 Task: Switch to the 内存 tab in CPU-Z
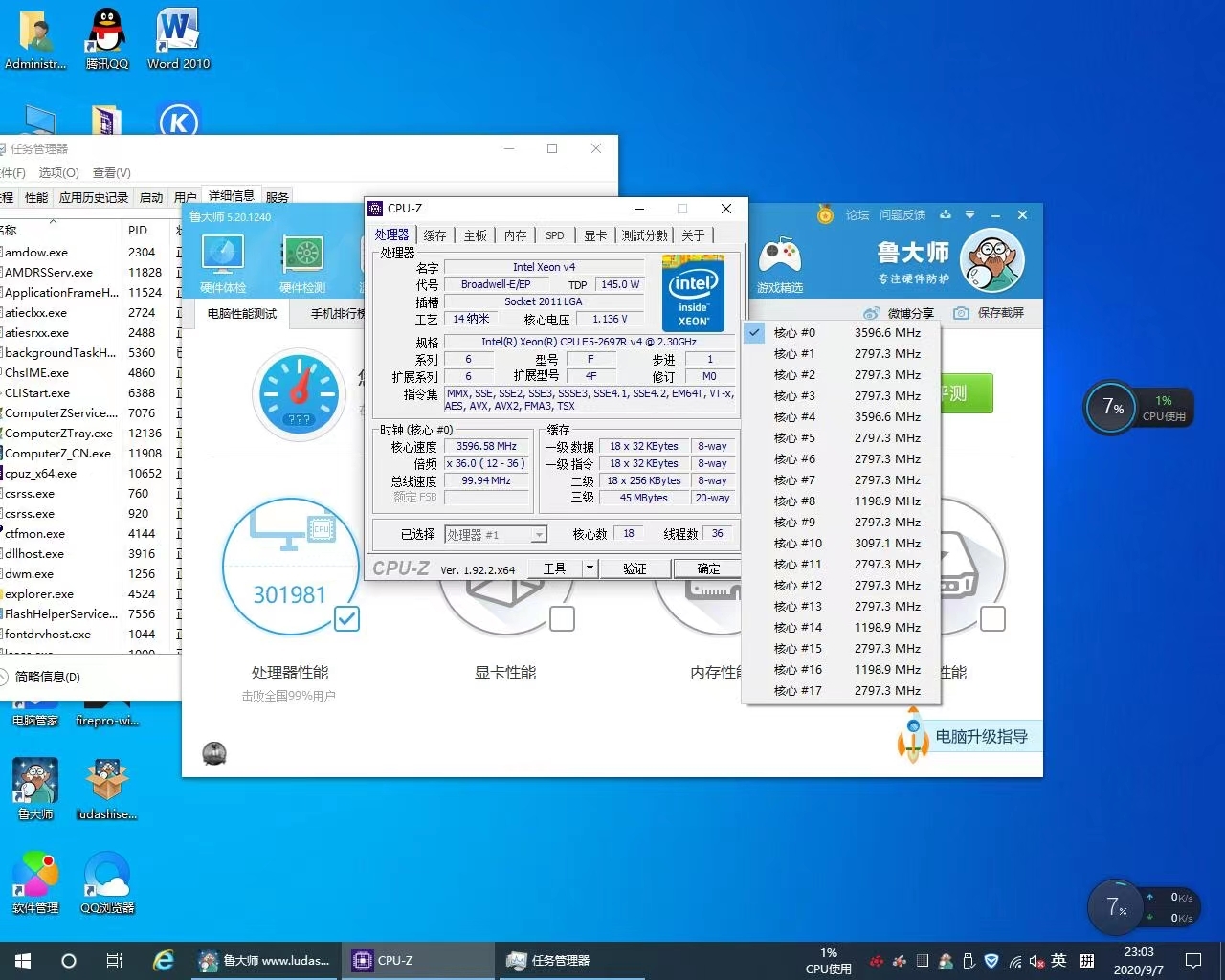[x=516, y=235]
